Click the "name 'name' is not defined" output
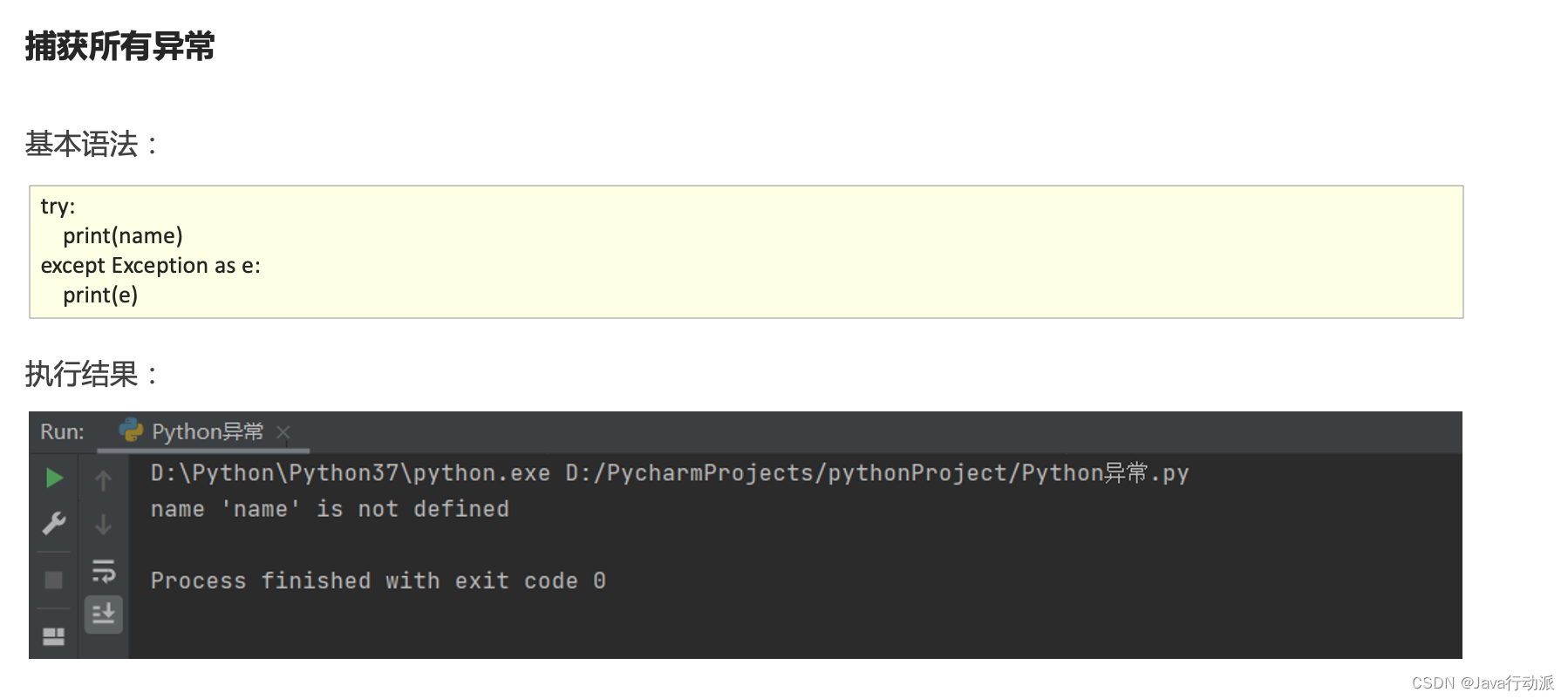 (x=330, y=509)
